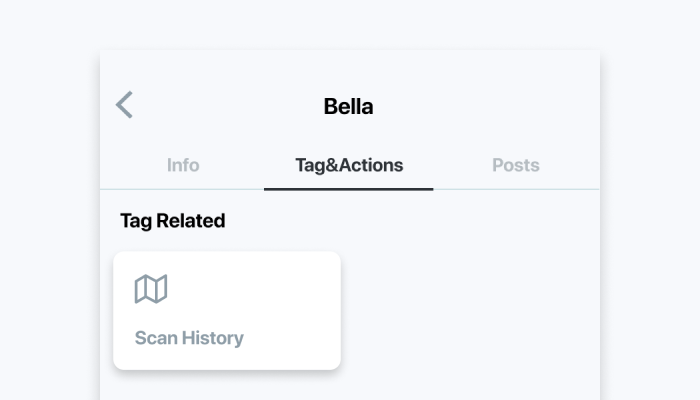700x400 pixels.
Task: Show Bella's details via Info tab
Action: click(x=183, y=165)
